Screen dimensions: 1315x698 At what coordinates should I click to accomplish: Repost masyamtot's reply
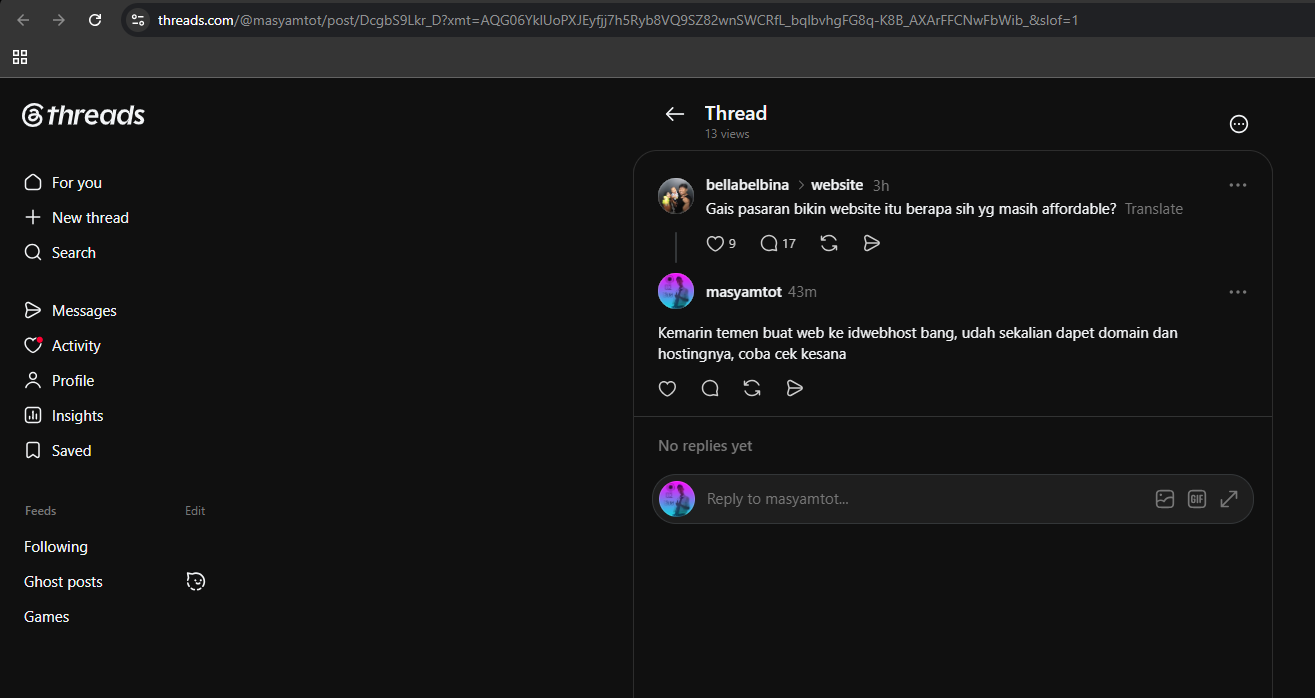click(752, 388)
